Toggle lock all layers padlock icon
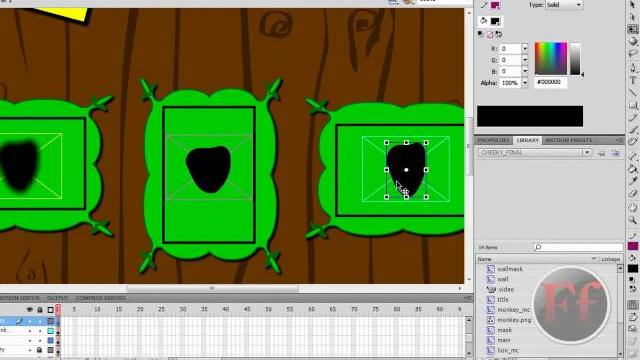This screenshot has width=640, height=360. pyautogui.click(x=40, y=310)
